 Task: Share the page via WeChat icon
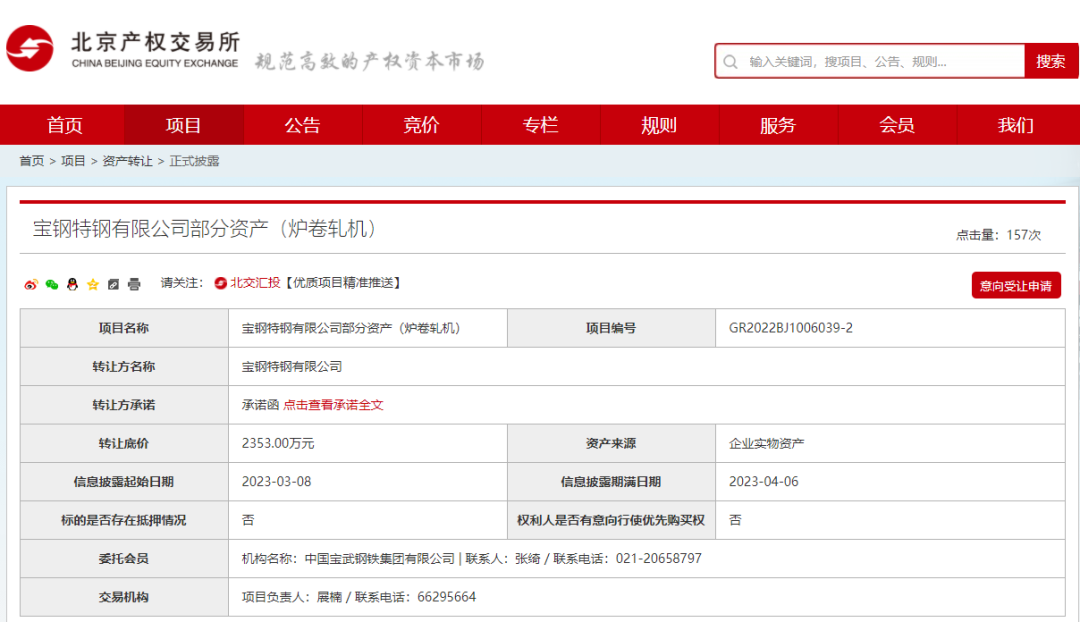pos(52,284)
